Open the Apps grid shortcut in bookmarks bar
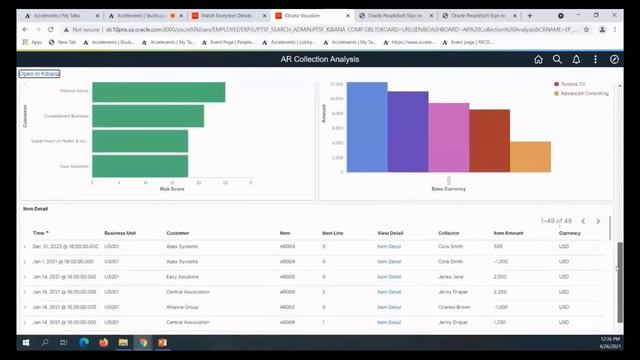Screen dimensions: 640x360 [x=32, y=42]
